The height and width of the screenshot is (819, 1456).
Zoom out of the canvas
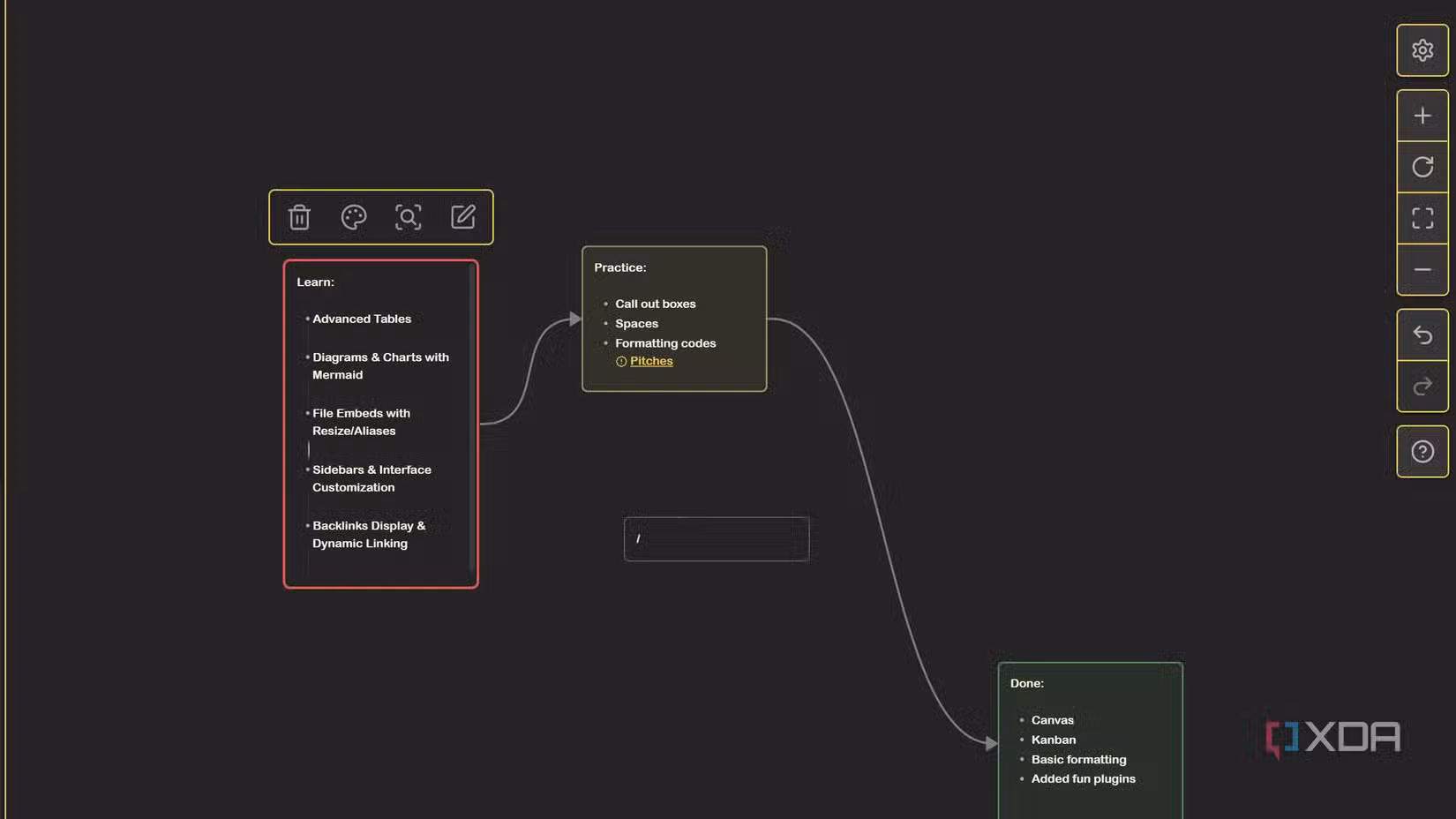pos(1422,269)
